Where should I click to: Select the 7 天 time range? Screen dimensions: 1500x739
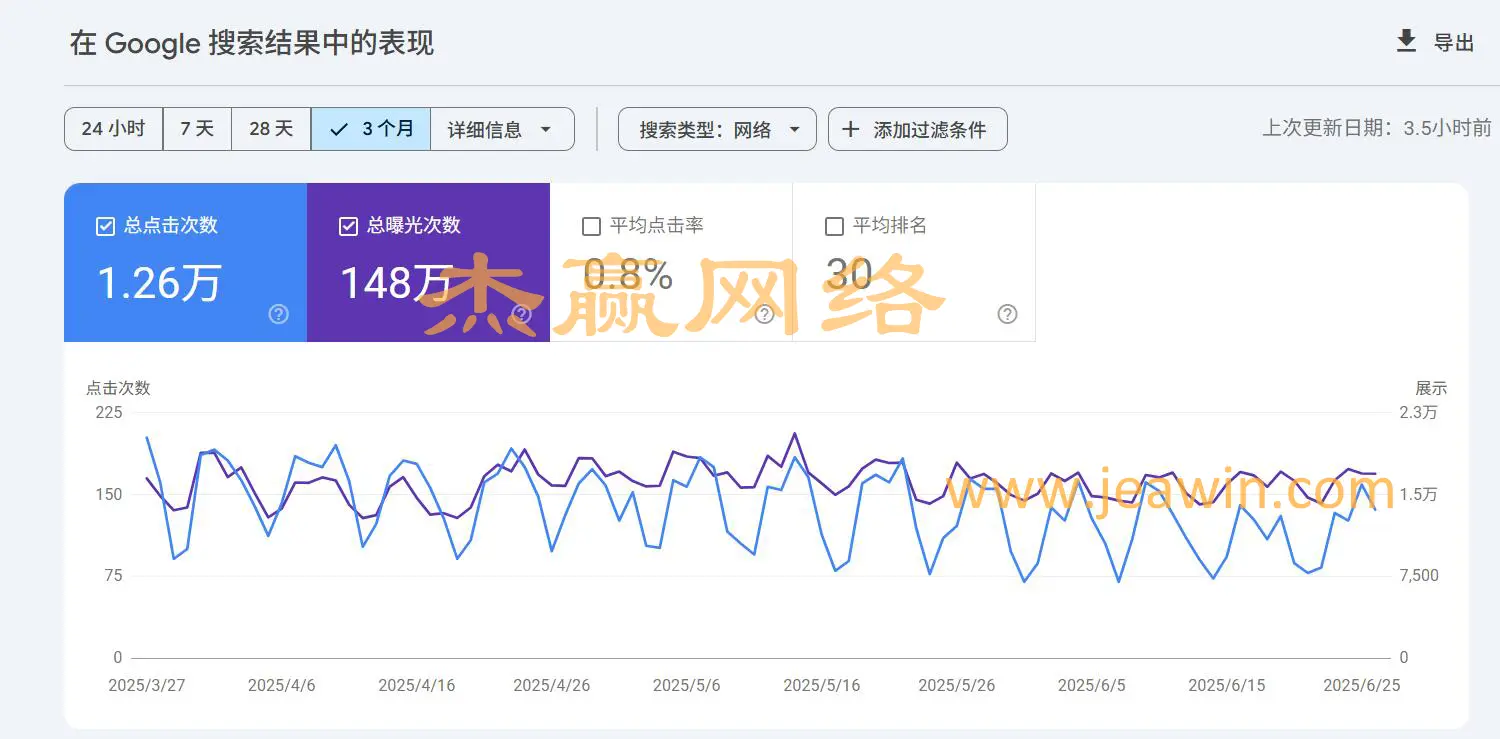(197, 129)
